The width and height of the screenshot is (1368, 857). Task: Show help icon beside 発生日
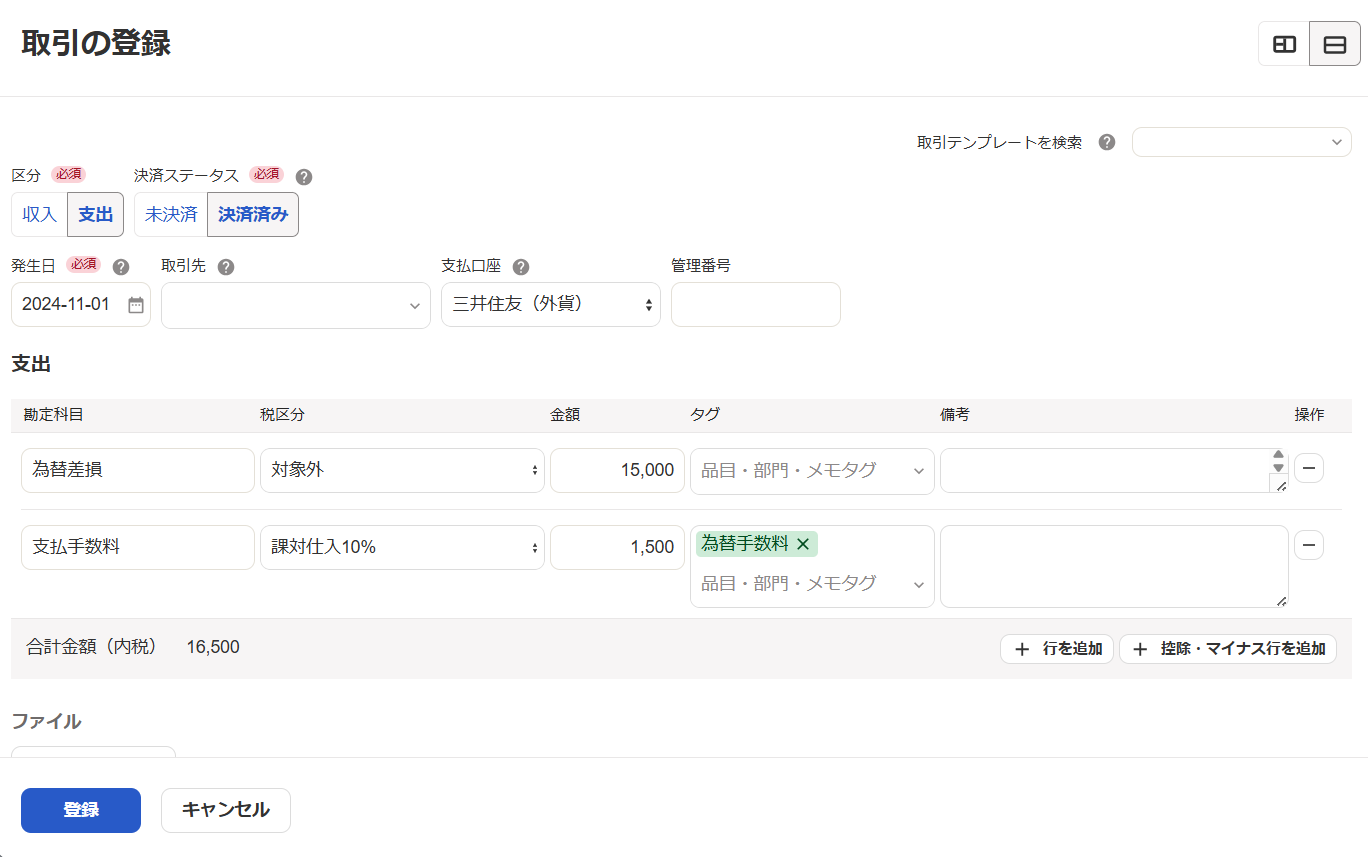pyautogui.click(x=121, y=267)
